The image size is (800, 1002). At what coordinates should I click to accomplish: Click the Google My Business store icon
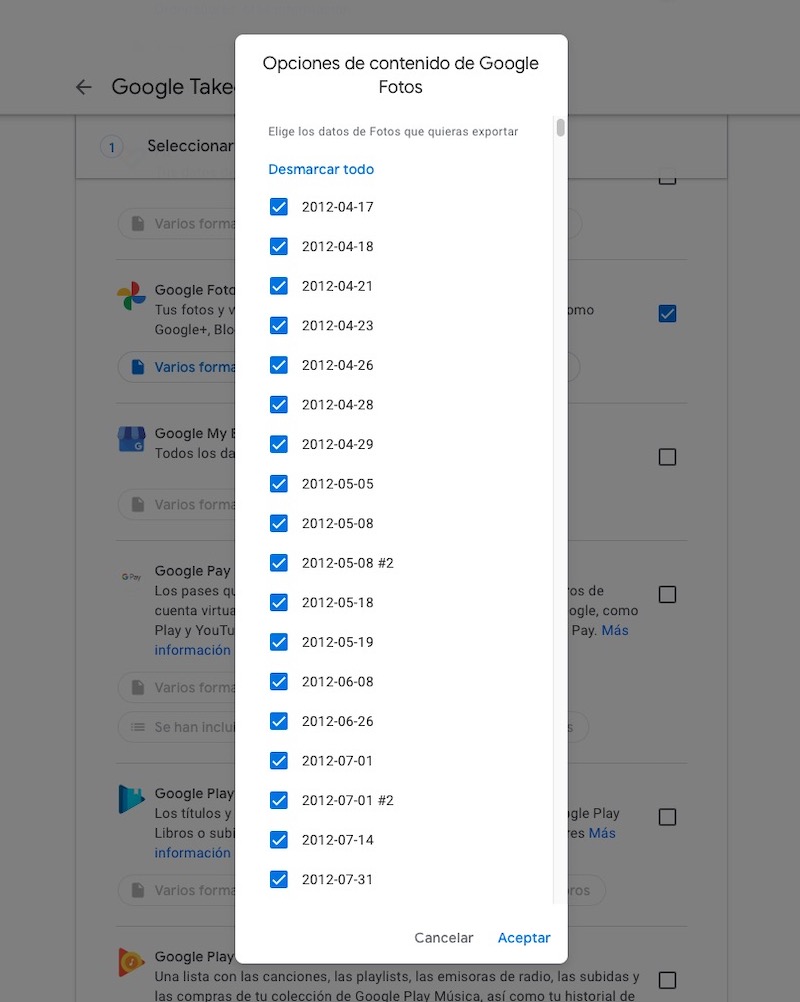[131, 440]
